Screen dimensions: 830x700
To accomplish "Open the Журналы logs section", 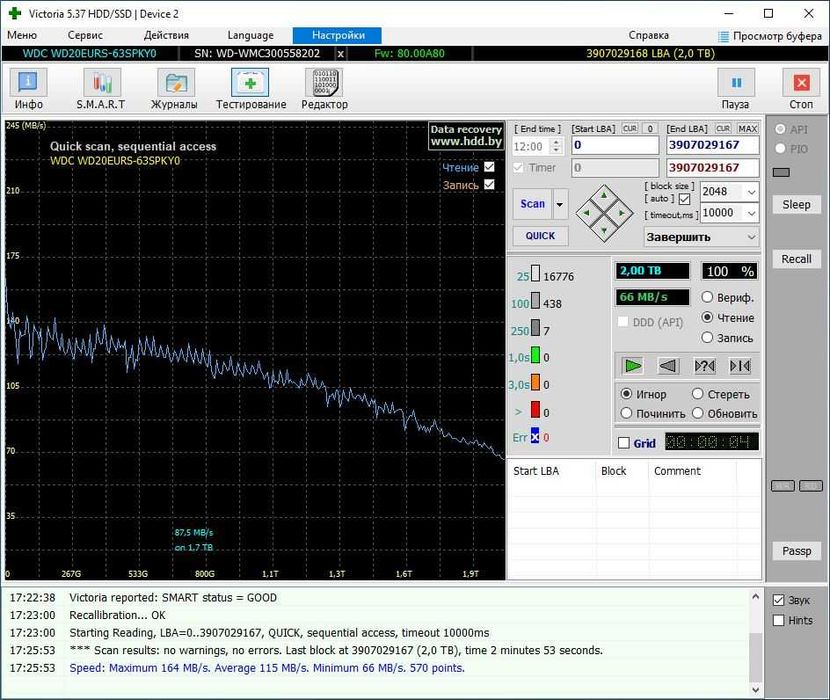I will 174,89.
